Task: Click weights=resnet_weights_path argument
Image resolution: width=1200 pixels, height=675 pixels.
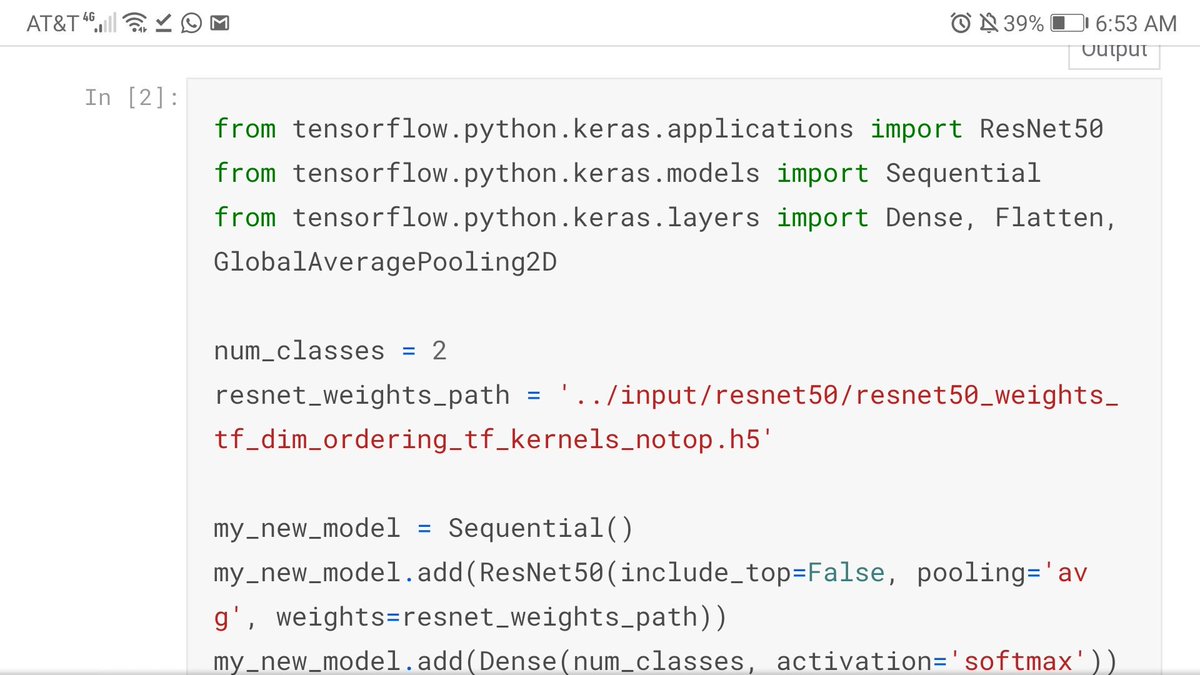Action: 495,617
